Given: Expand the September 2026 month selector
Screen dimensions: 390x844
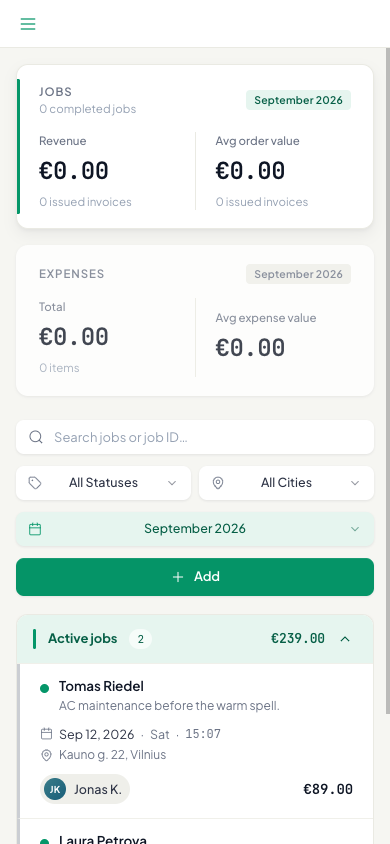Looking at the screenshot, I should [x=195, y=529].
